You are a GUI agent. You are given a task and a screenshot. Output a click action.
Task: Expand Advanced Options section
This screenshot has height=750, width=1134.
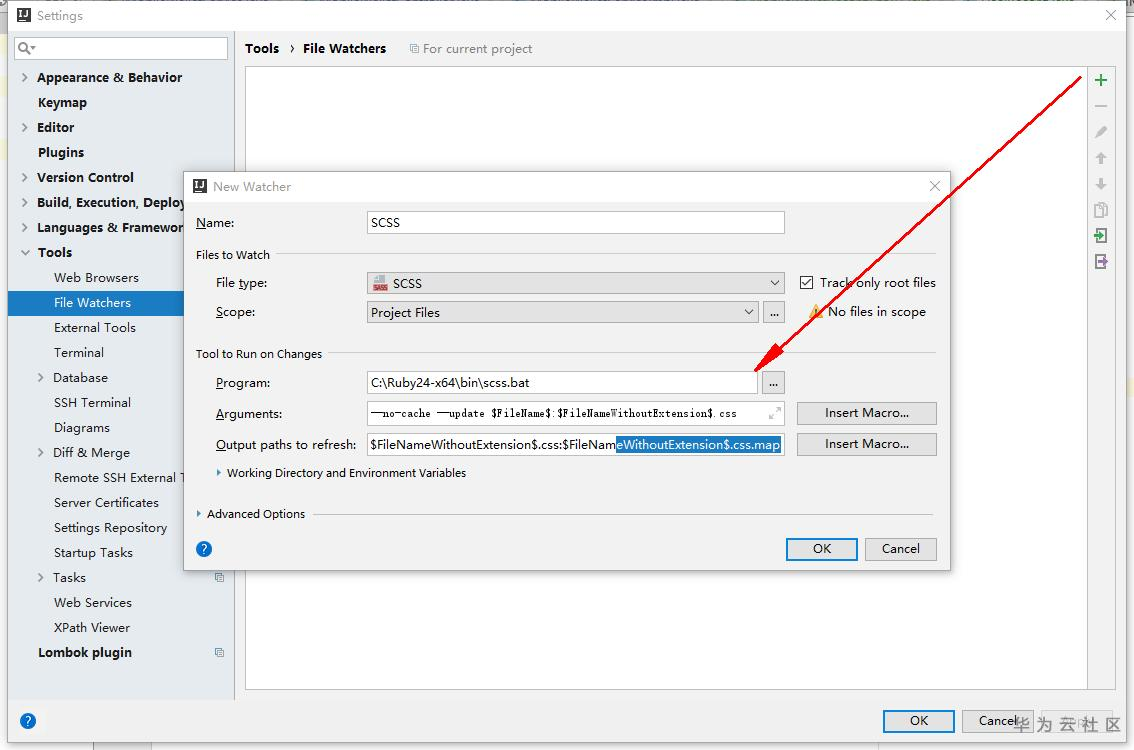(x=199, y=514)
